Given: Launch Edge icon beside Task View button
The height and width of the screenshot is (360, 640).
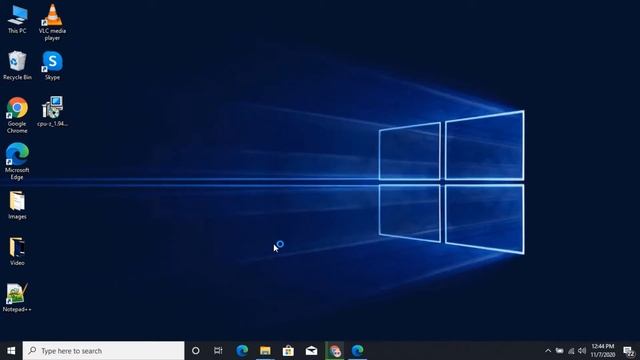Looking at the screenshot, I should tap(242, 351).
